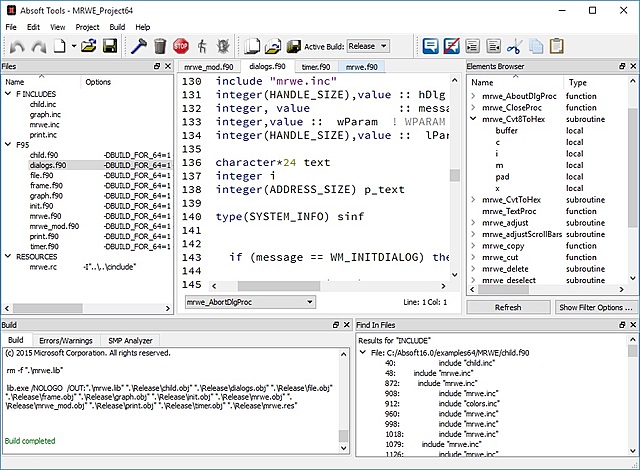Click the open folder icon in toolbar
The height and width of the screenshot is (470, 640).
(x=88, y=46)
